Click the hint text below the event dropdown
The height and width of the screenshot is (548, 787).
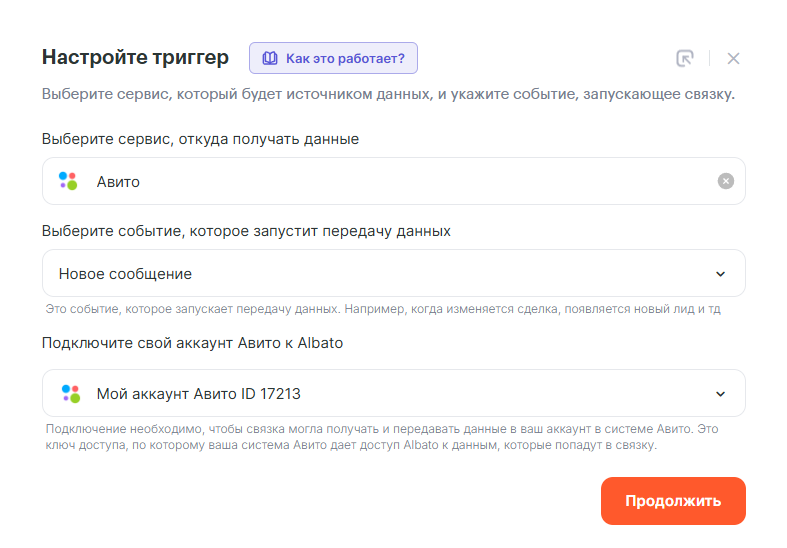383,309
